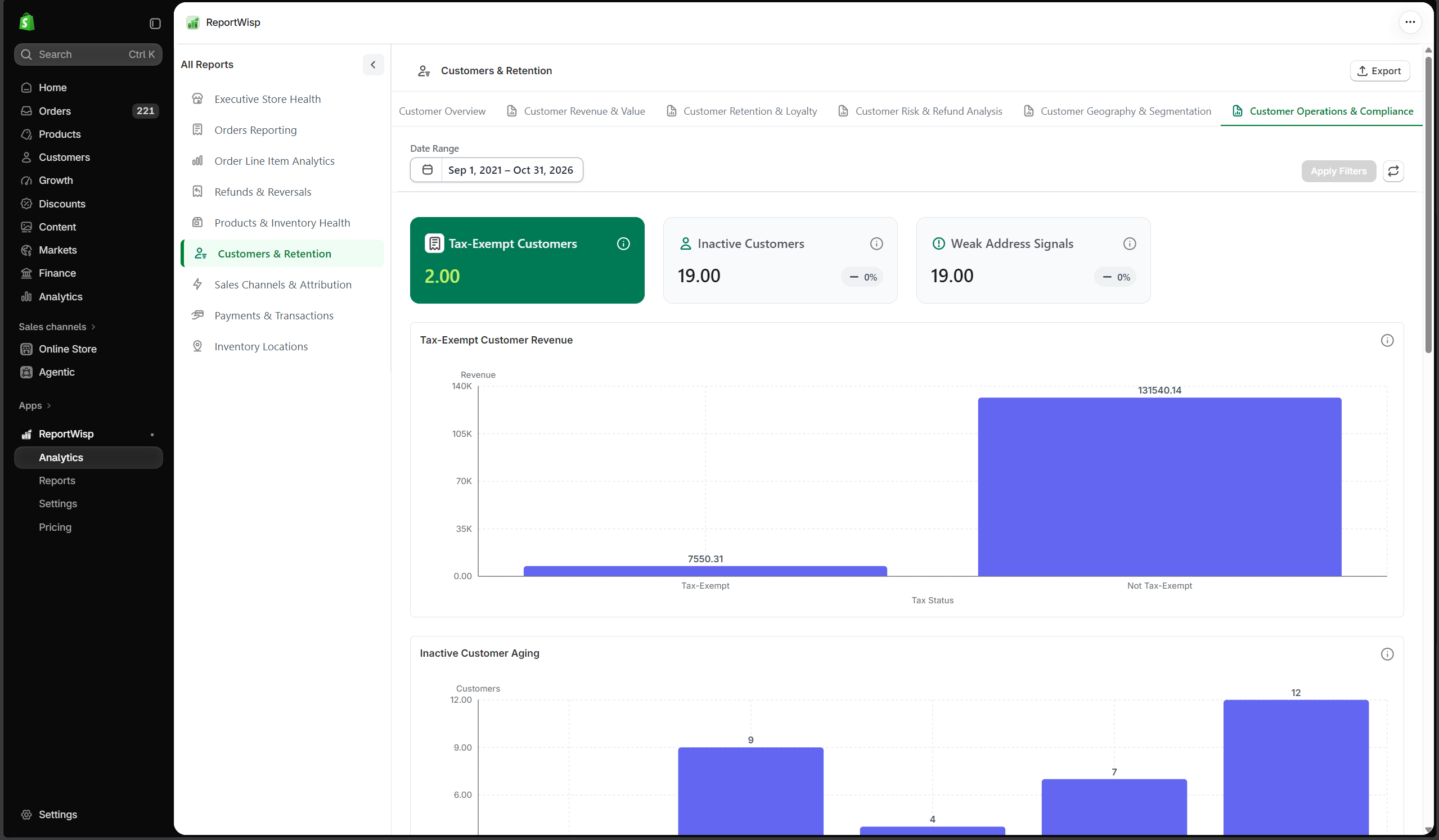Viewport: 1439px width, 840px height.
Task: Open info icon on Inactive Customers card
Action: (876, 243)
